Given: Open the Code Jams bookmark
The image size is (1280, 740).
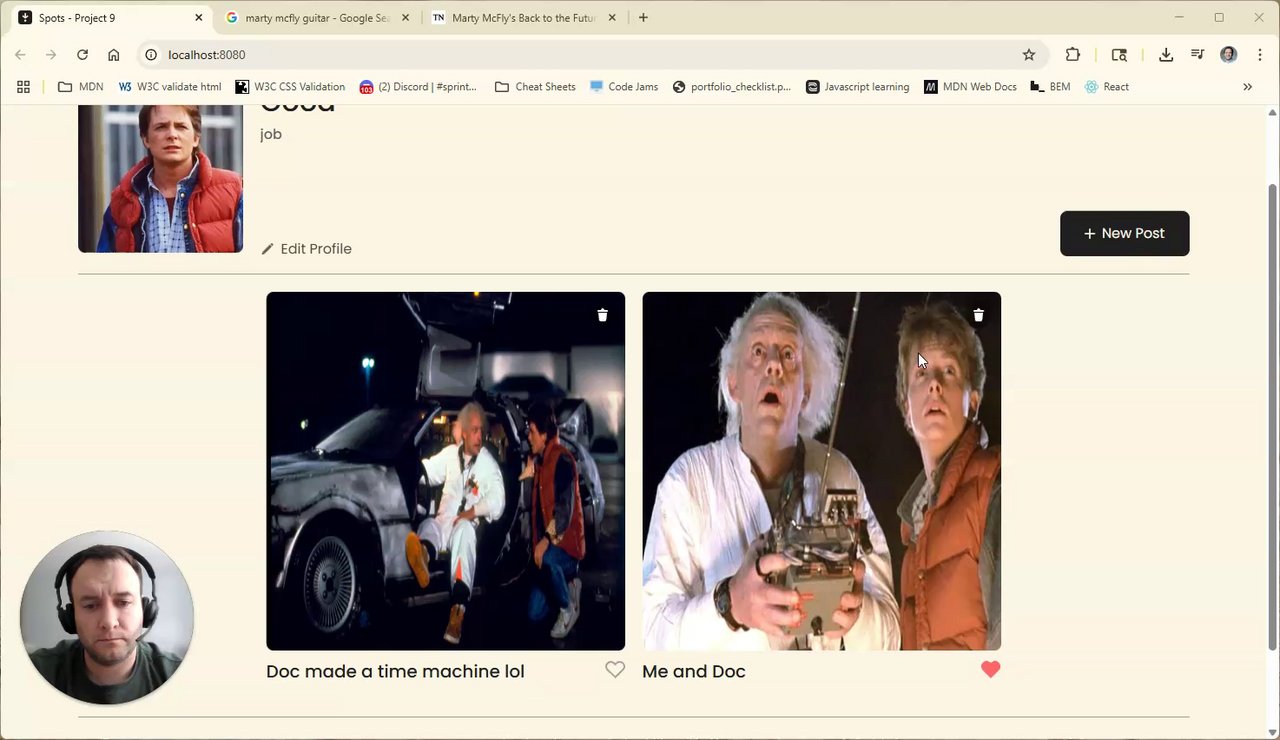Looking at the screenshot, I should [624, 87].
